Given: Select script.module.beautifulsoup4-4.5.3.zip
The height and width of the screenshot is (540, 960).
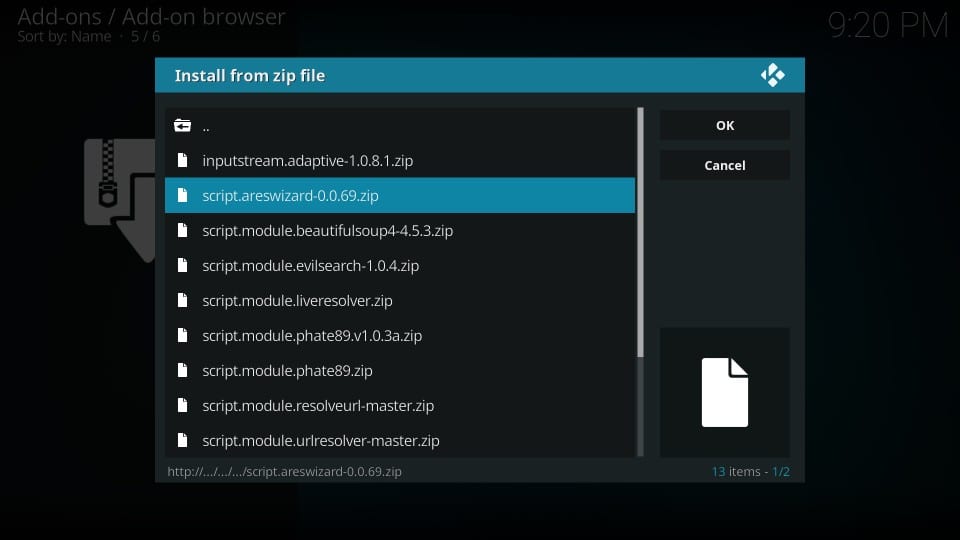Looking at the screenshot, I should point(400,230).
